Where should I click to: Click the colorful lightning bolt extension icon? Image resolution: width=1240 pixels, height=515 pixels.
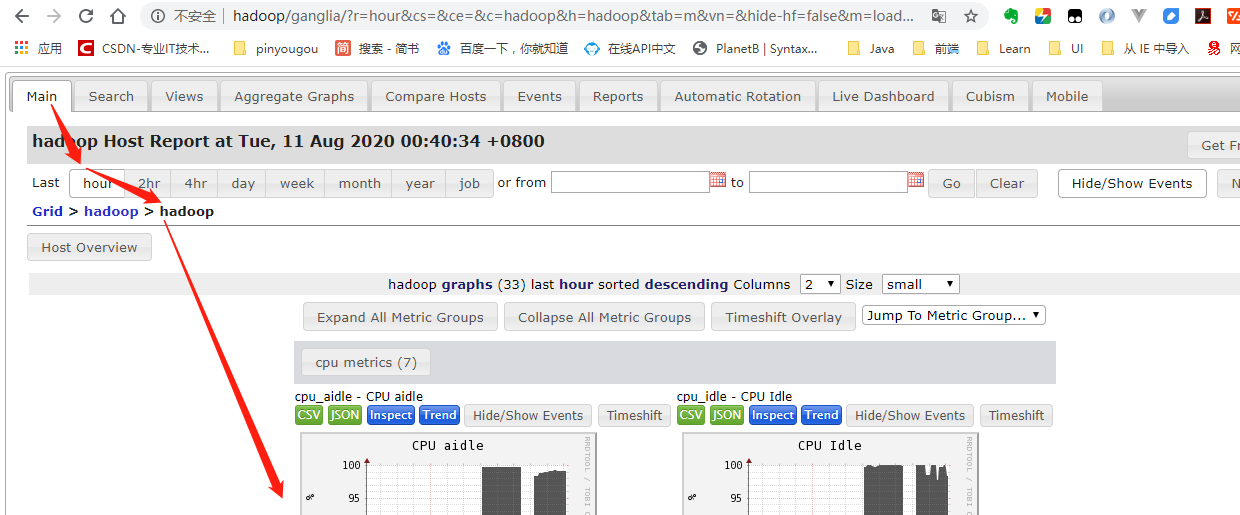click(1042, 16)
